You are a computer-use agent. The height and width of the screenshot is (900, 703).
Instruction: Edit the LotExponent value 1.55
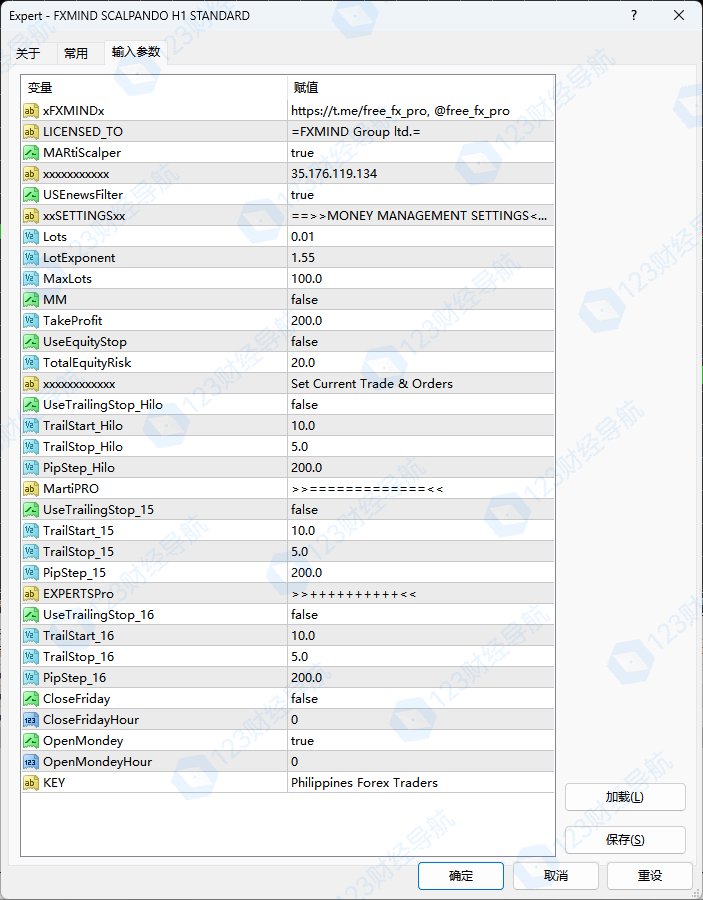[303, 258]
